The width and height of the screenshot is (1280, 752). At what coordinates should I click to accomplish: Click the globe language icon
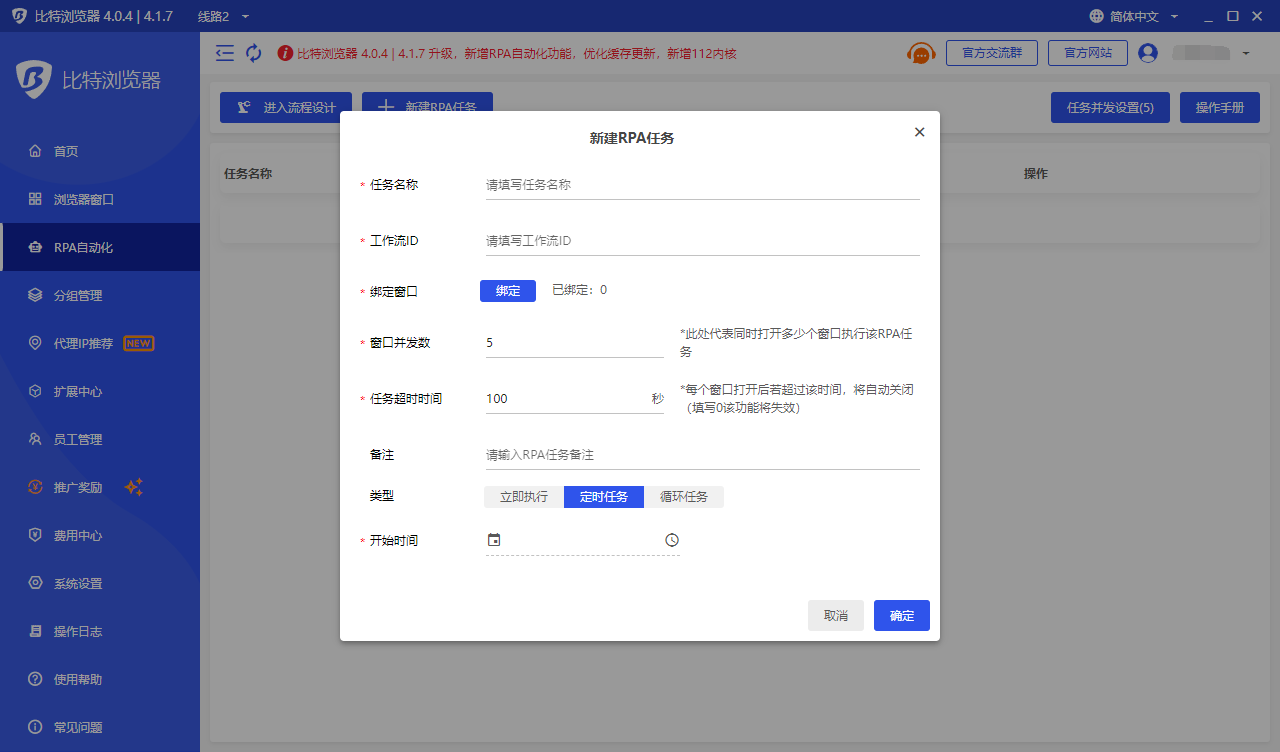[1097, 17]
